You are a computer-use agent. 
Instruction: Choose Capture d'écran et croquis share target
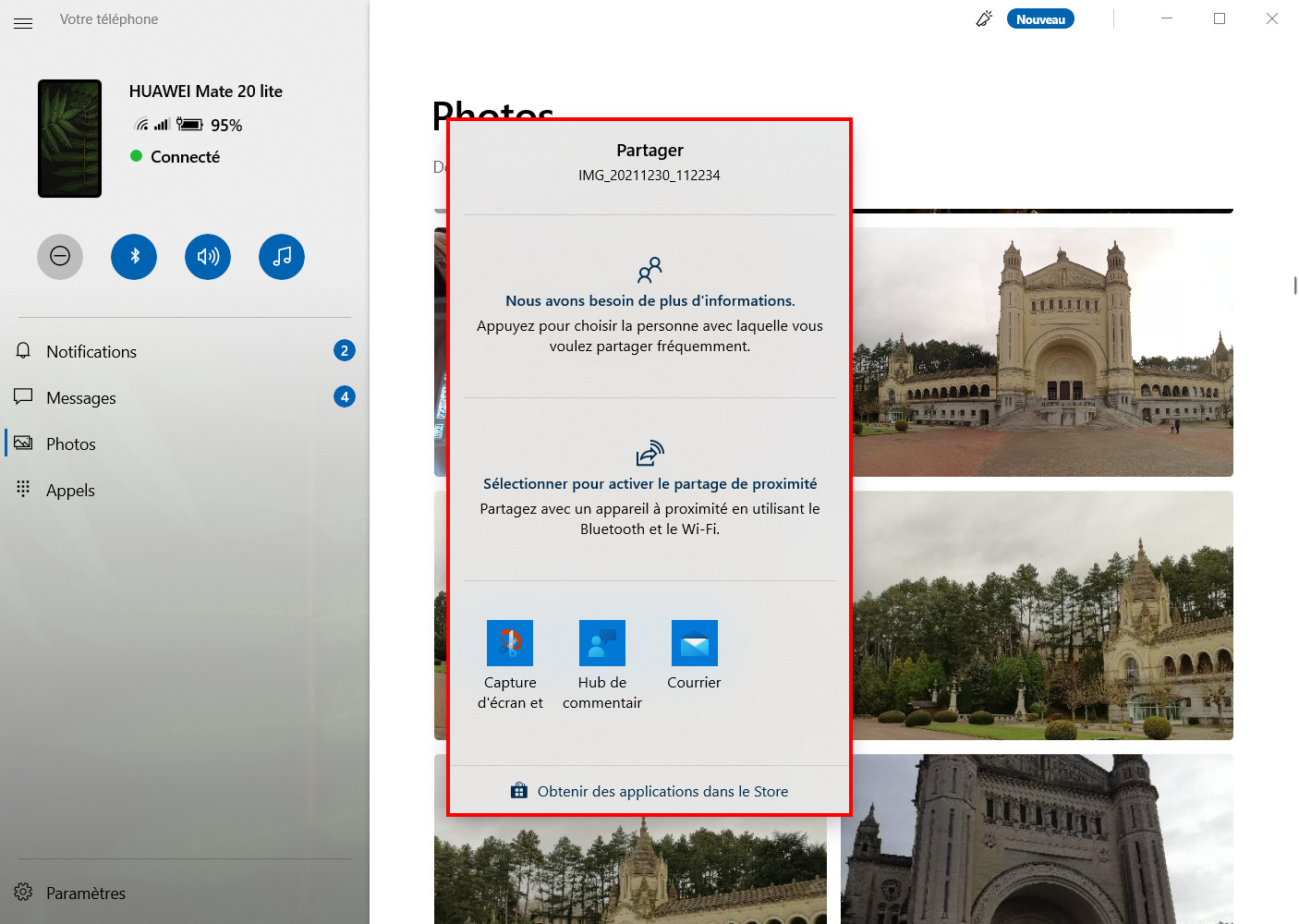tap(510, 665)
